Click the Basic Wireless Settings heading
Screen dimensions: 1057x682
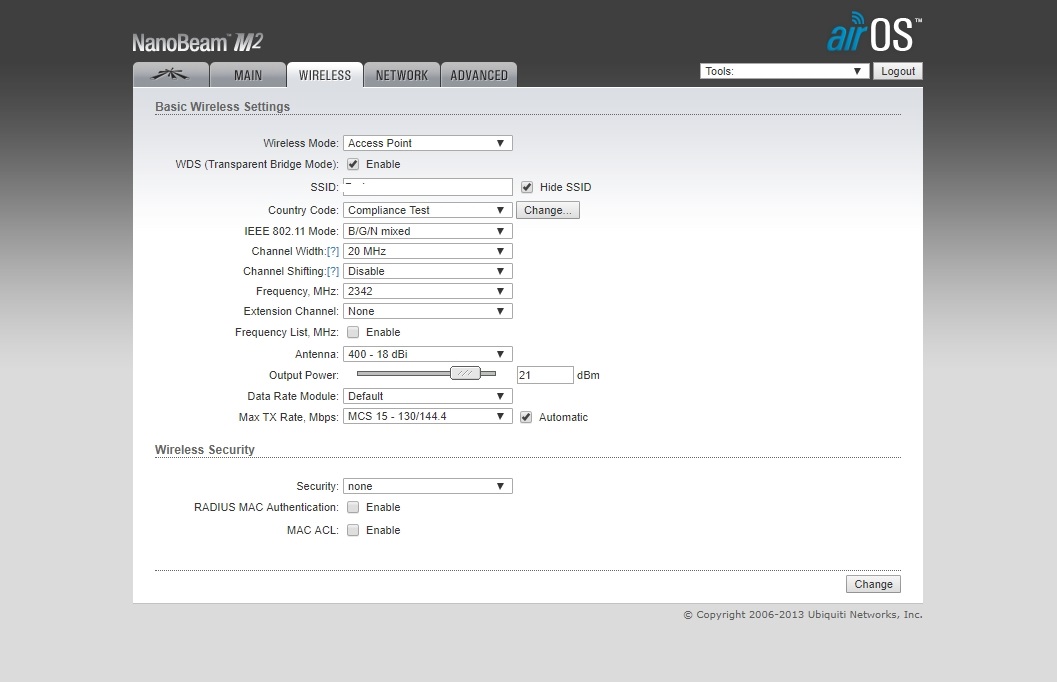coord(222,106)
